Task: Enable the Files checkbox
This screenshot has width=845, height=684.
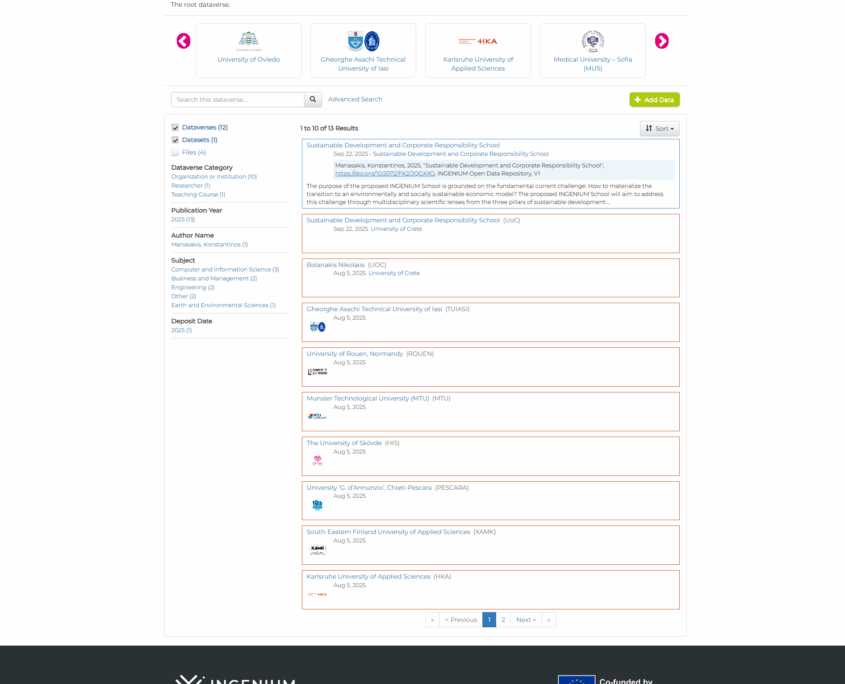Action: click(x=175, y=152)
